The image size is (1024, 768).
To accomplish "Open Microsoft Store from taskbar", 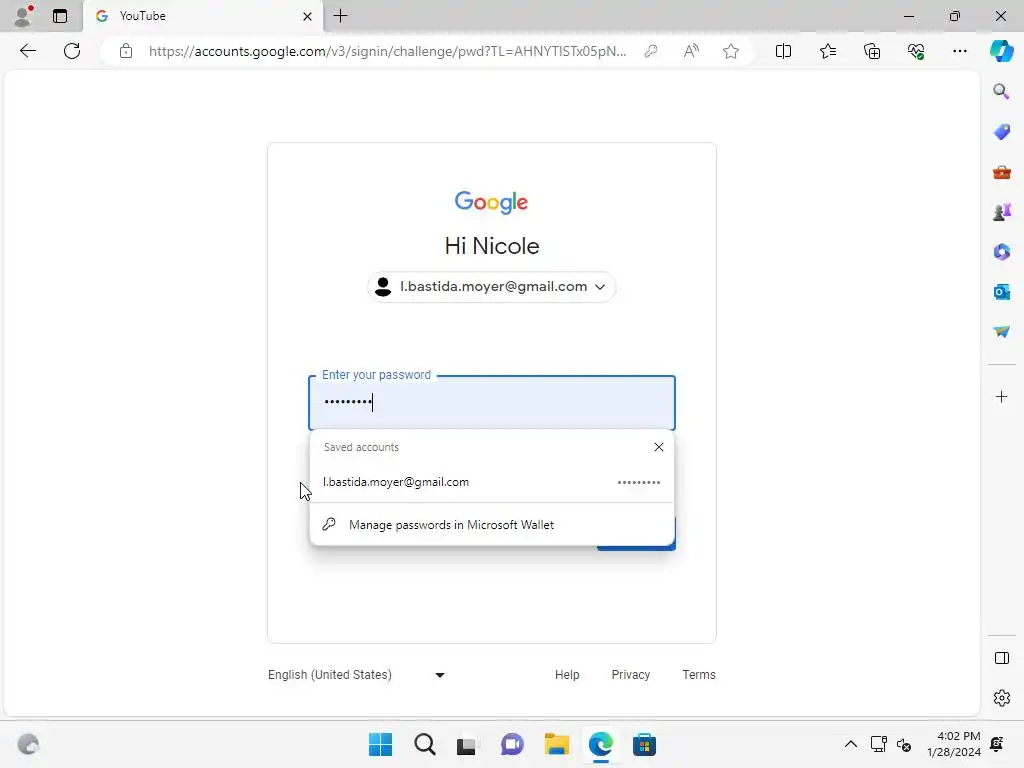I will (644, 744).
